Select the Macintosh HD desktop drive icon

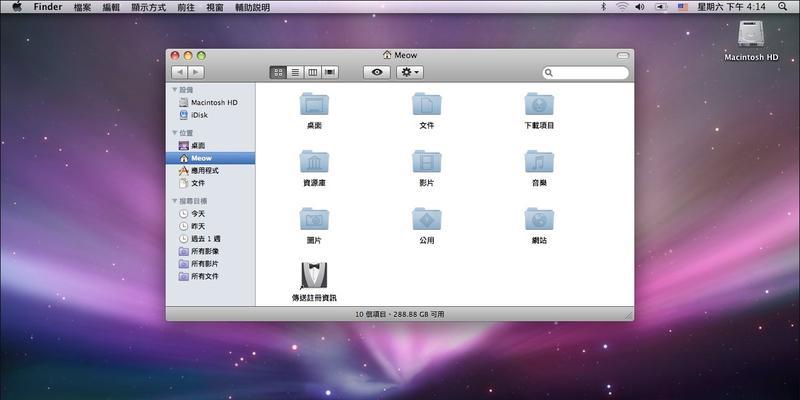pyautogui.click(x=751, y=35)
